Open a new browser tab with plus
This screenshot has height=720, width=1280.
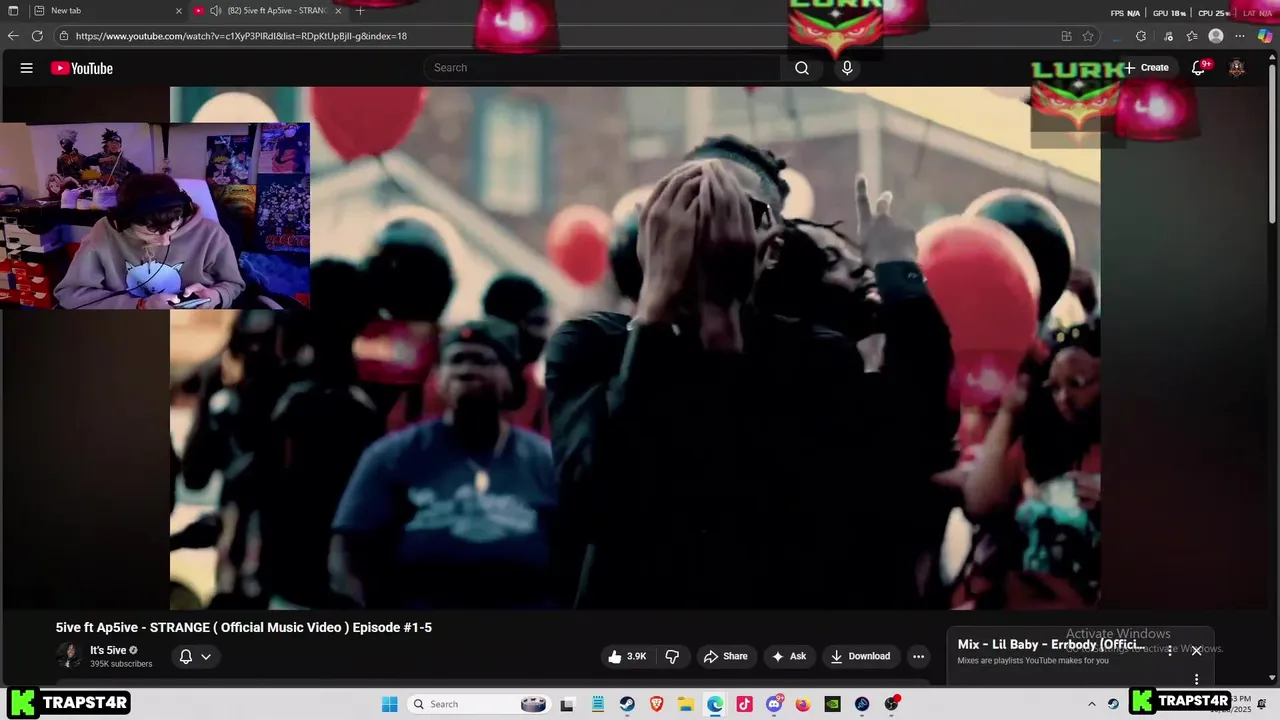pyautogui.click(x=360, y=11)
